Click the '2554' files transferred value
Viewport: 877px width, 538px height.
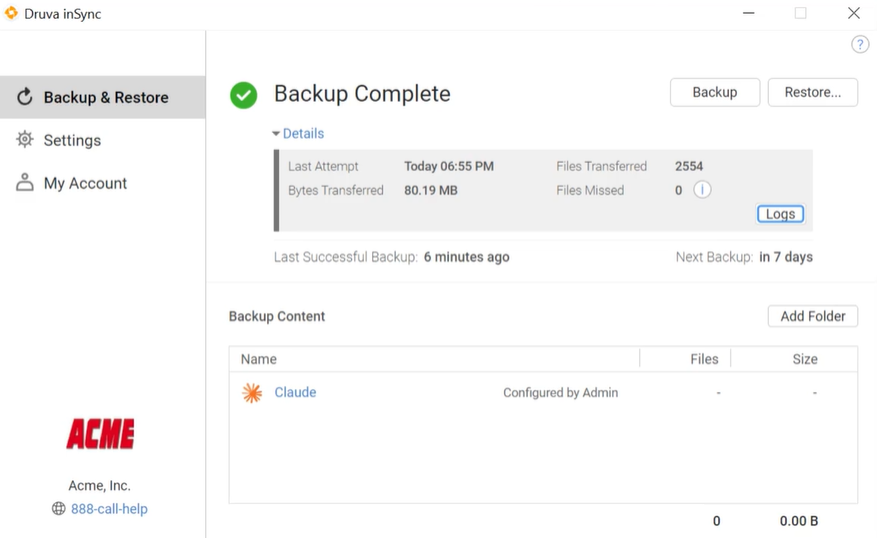(689, 166)
